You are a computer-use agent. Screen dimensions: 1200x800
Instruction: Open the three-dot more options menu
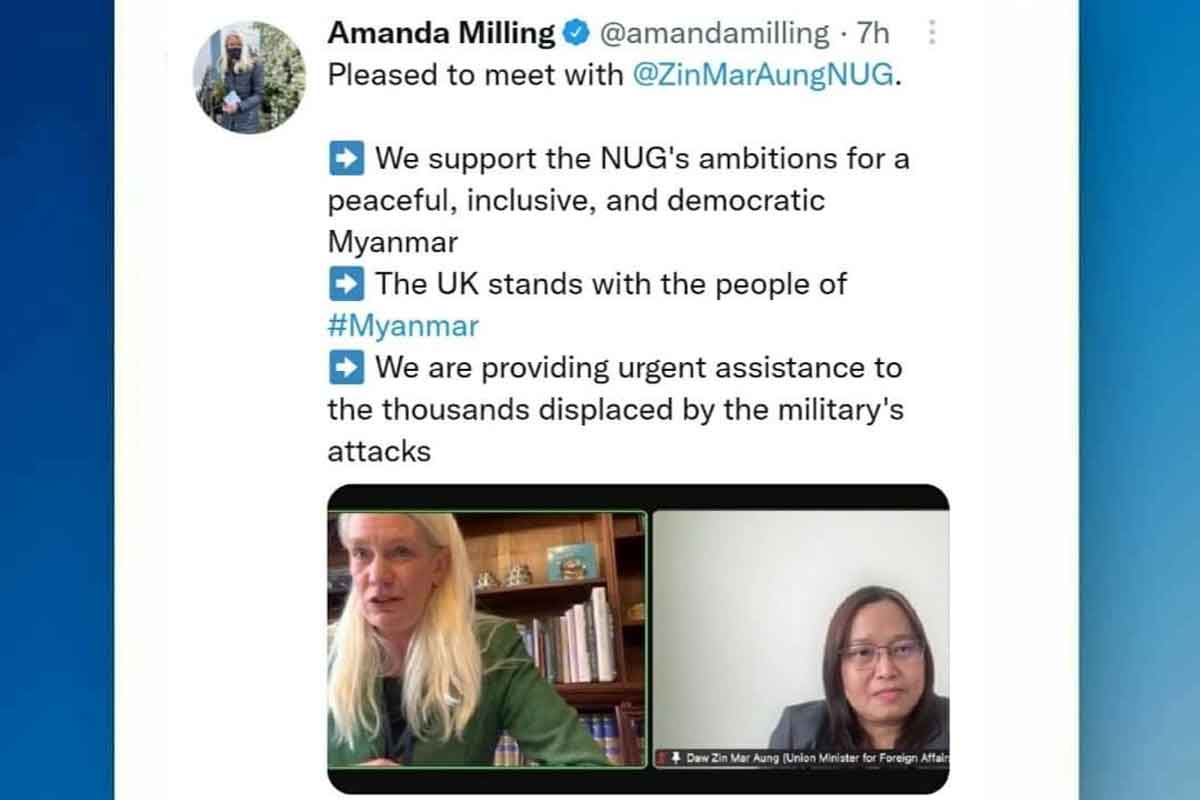(932, 33)
